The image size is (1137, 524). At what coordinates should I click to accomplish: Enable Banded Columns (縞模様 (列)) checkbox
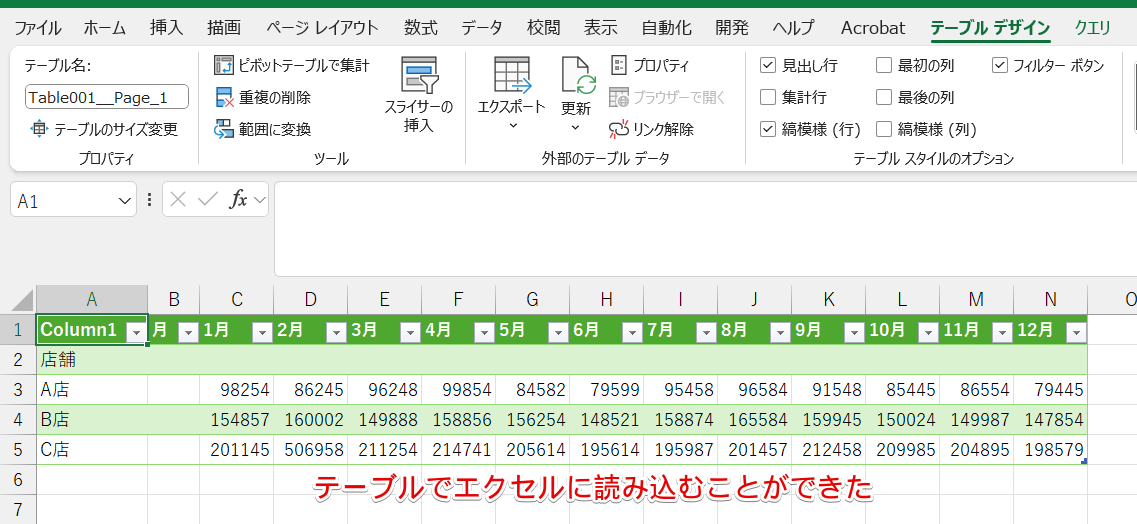(884, 129)
